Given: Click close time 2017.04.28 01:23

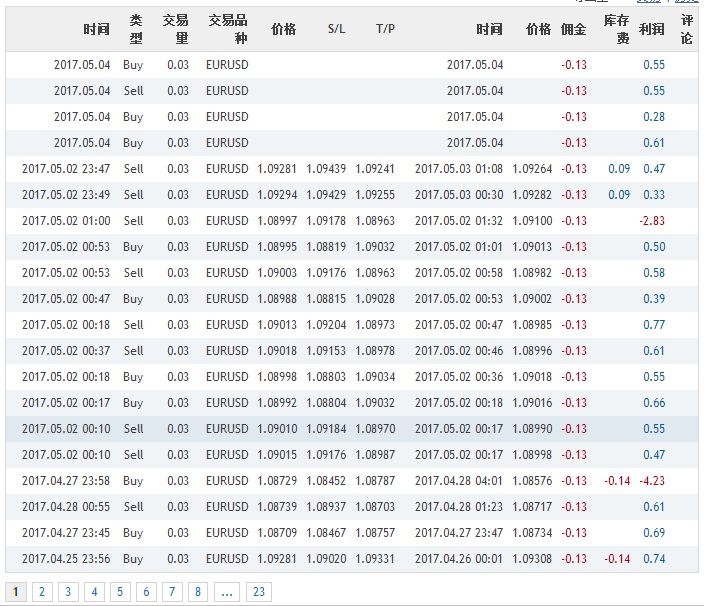Looking at the screenshot, I should tap(459, 507).
